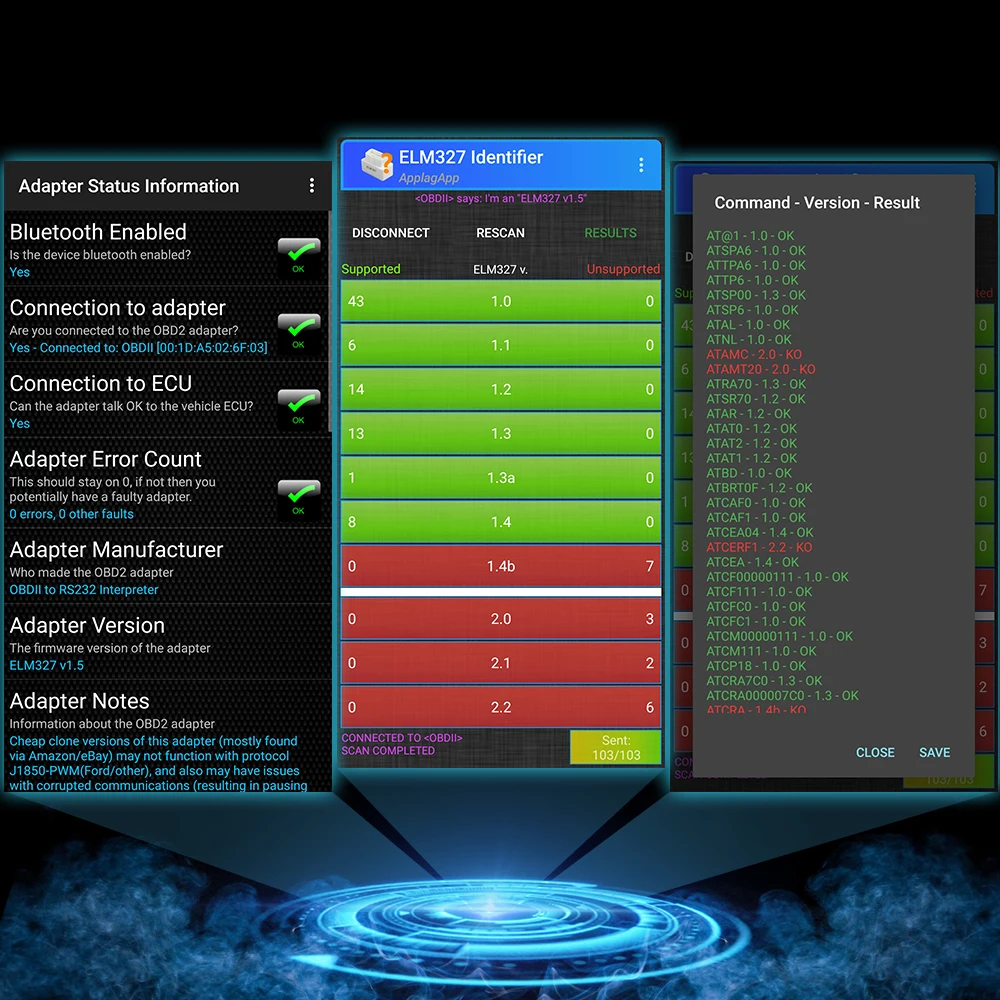This screenshot has width=1000, height=1000.
Task: Select the version 1.1 row
Action: pos(501,345)
